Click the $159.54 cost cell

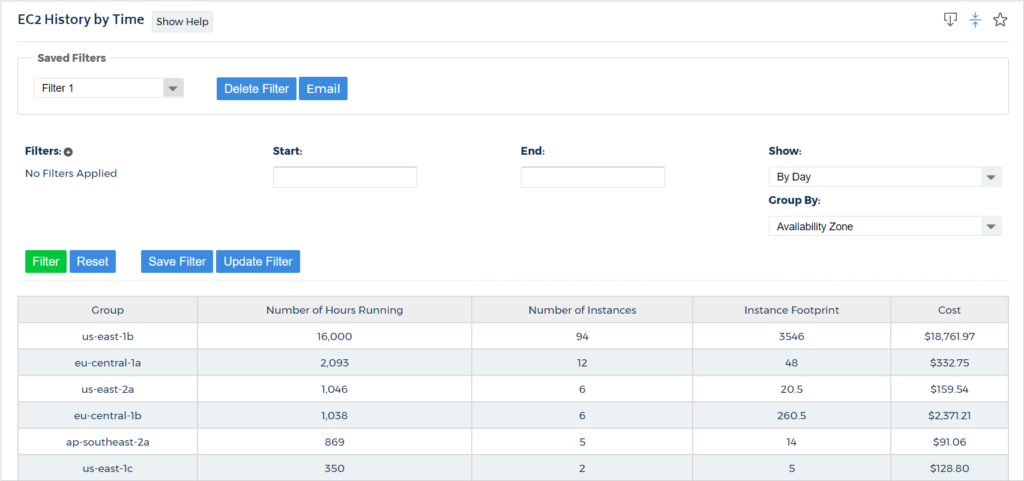949,390
